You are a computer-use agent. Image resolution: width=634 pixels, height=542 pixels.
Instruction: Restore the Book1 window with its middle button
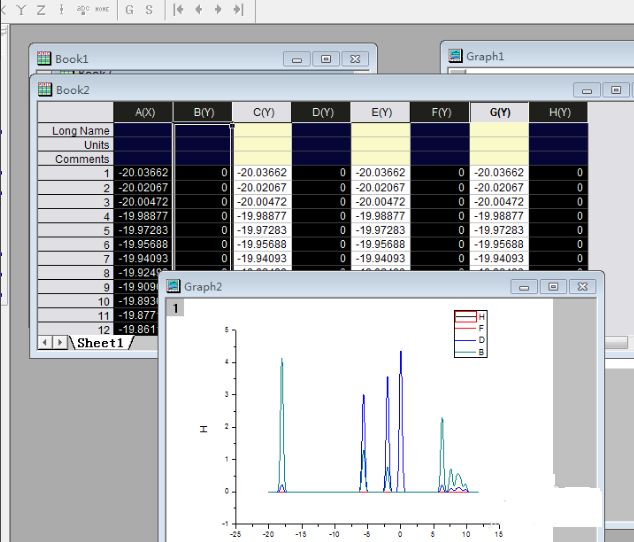click(326, 59)
